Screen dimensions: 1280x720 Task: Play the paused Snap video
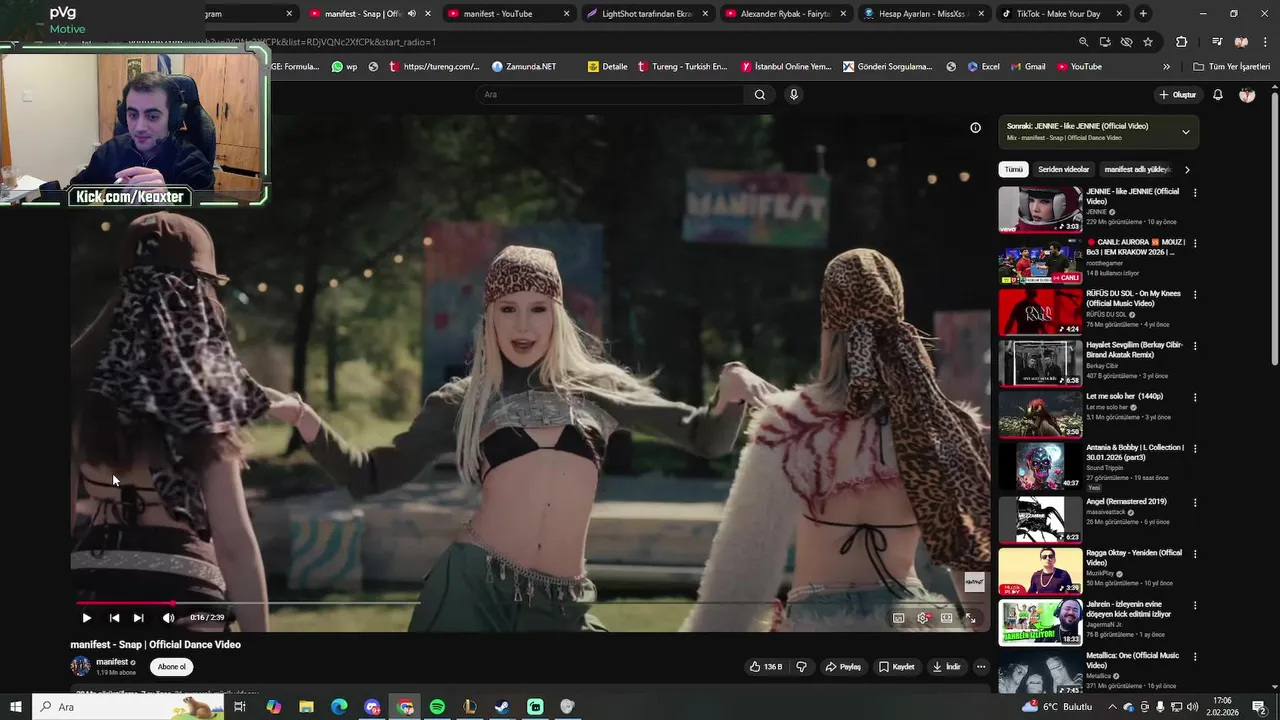86,618
